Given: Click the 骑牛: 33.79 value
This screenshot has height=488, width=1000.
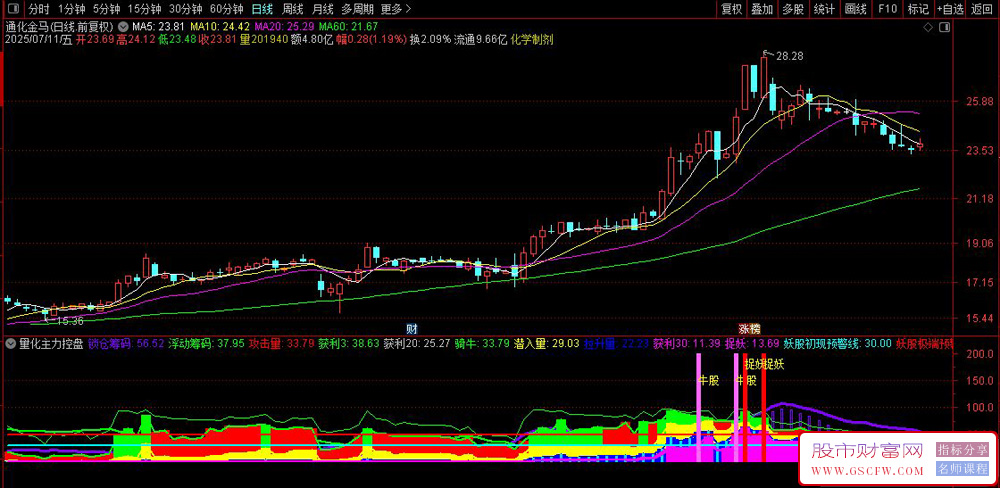Looking at the screenshot, I should [x=482, y=344].
